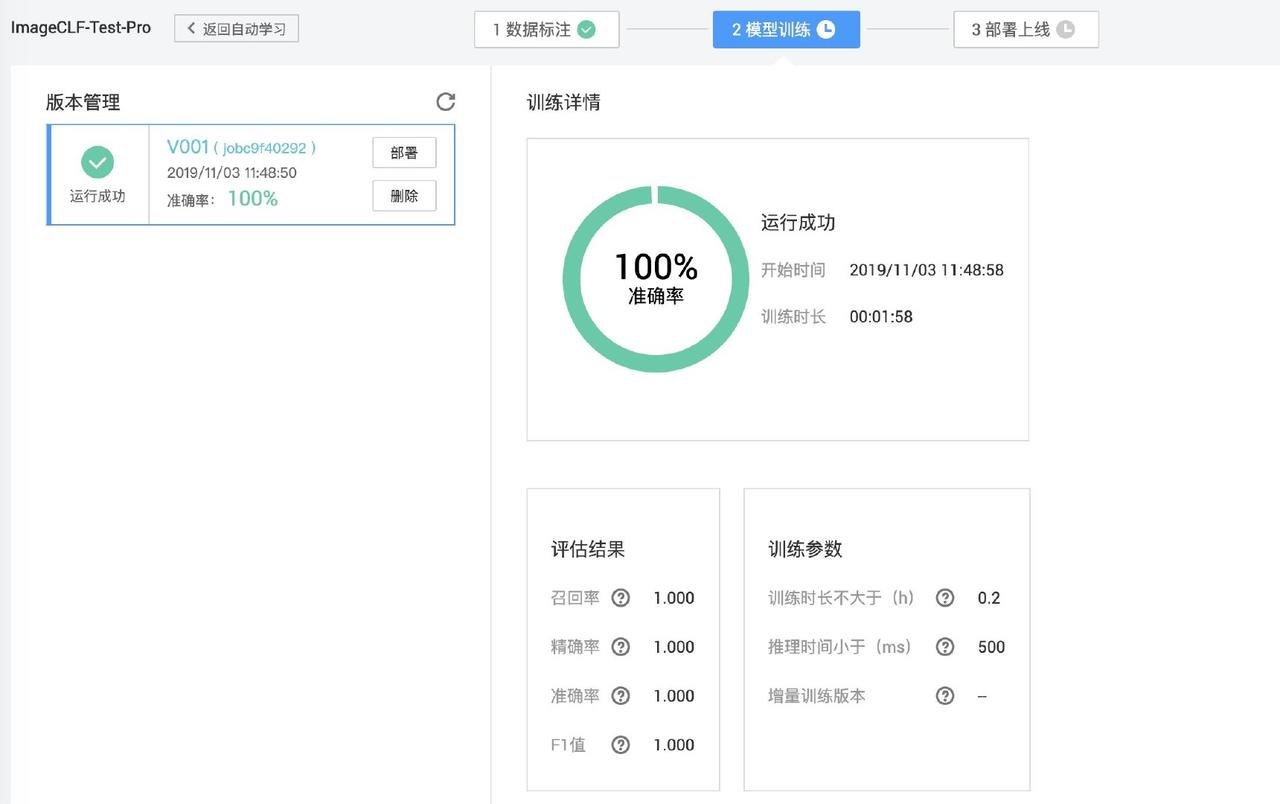The width and height of the screenshot is (1280, 804).
Task: Click the green success checkmark in version card
Action: (x=97, y=162)
